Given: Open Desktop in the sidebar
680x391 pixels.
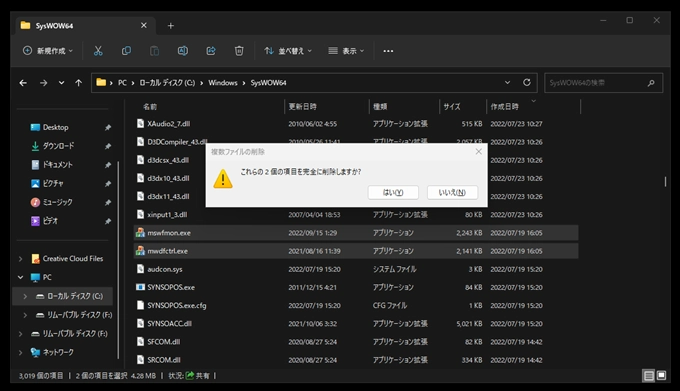Looking at the screenshot, I should [56, 127].
